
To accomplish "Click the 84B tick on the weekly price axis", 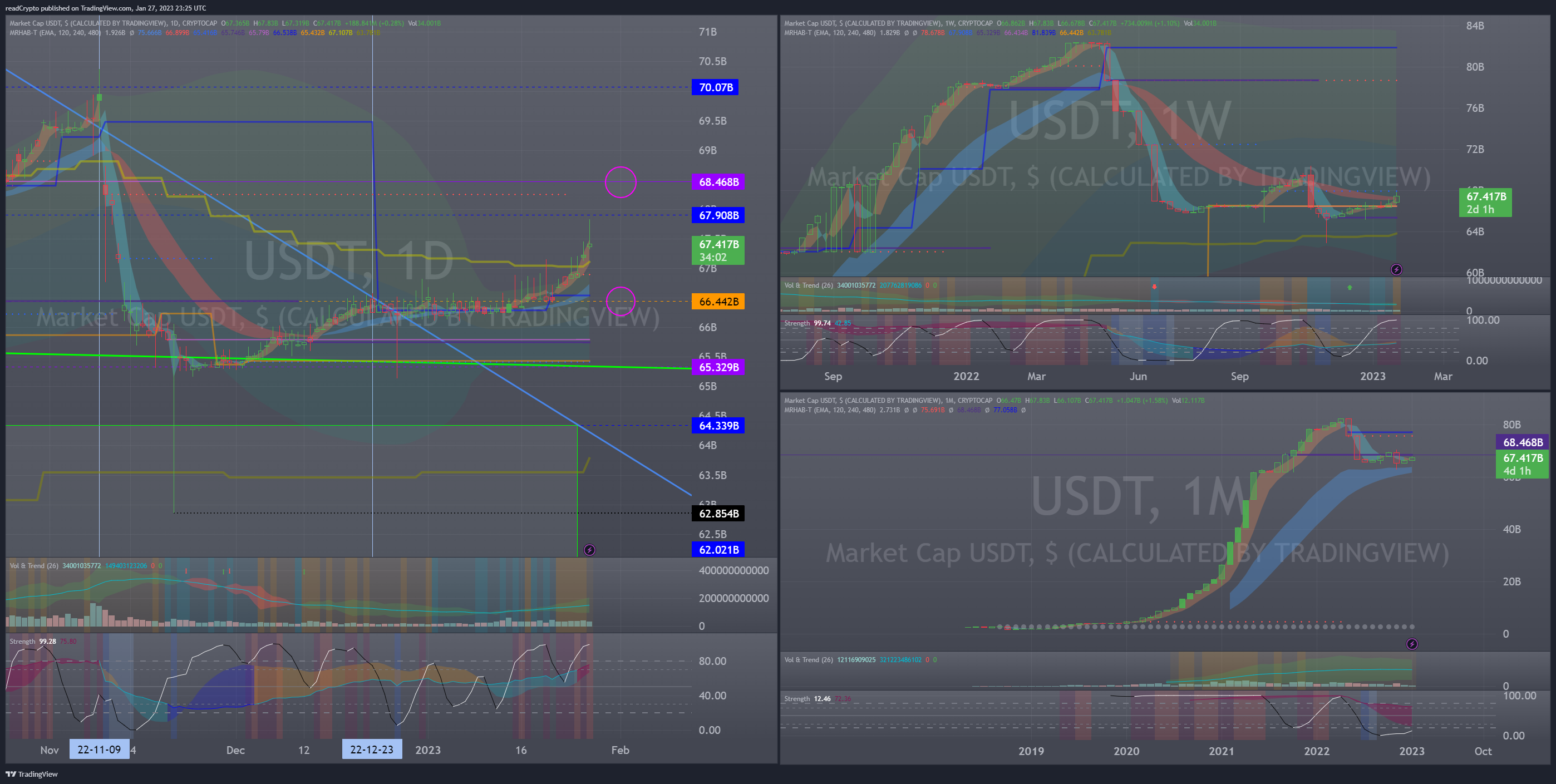I will click(x=1475, y=26).
